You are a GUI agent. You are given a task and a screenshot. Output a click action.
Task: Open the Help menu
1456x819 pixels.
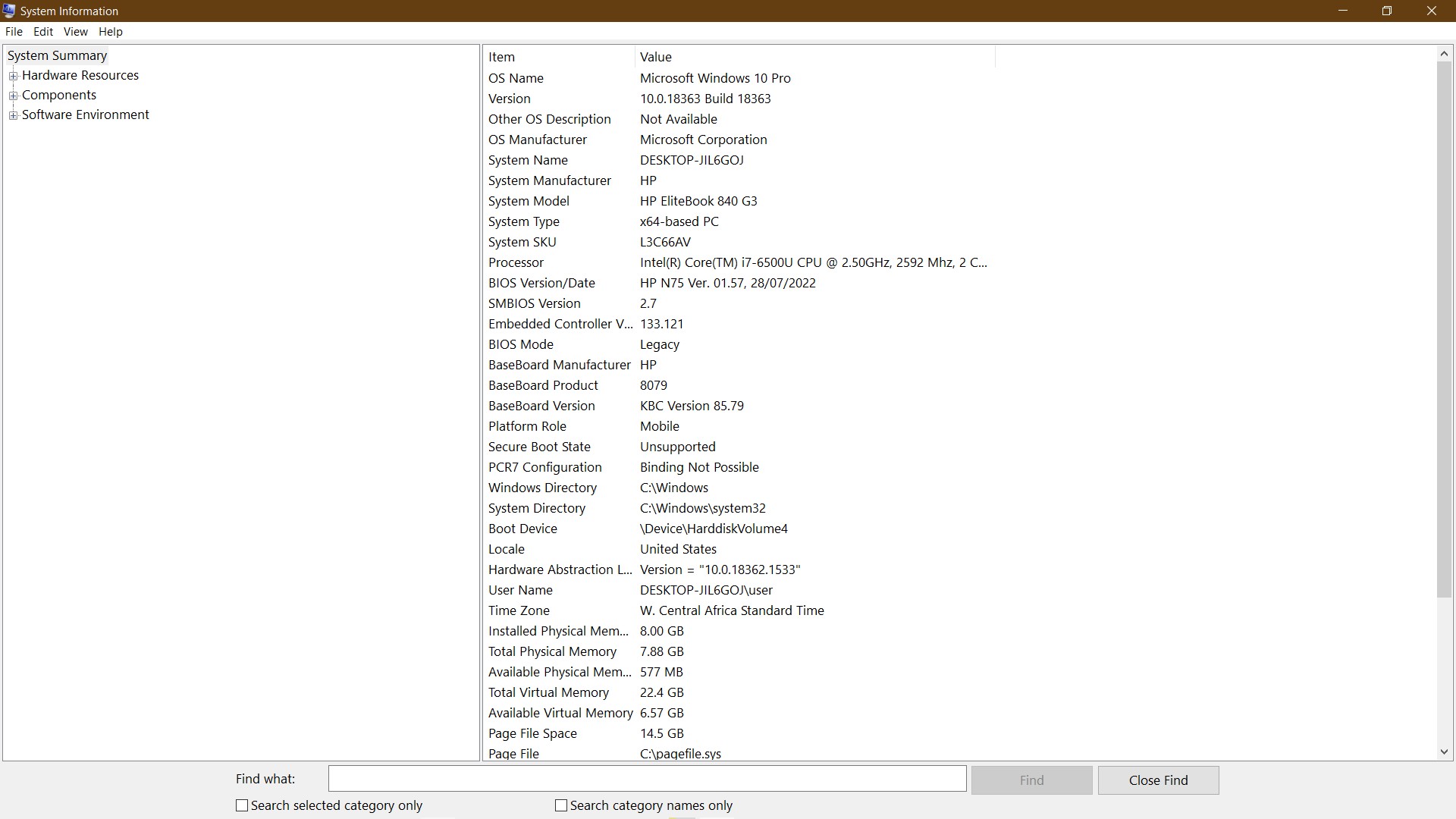click(111, 31)
